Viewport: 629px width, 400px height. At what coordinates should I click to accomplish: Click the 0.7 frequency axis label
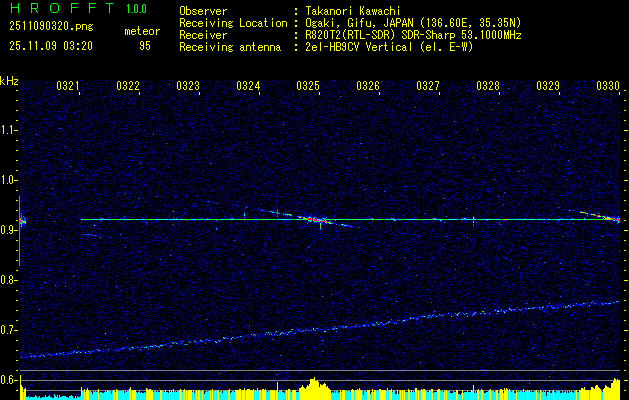point(9,330)
